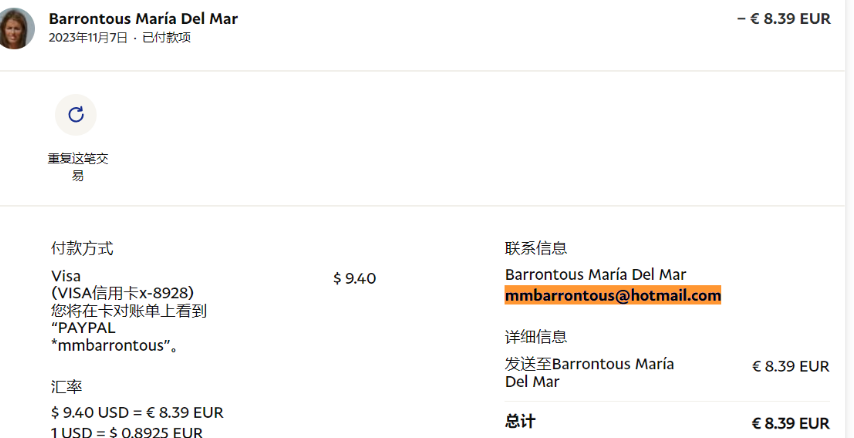This screenshot has width=854, height=438.
Task: Click the VISA信用卡x-8928 card text
Action: coord(123,293)
